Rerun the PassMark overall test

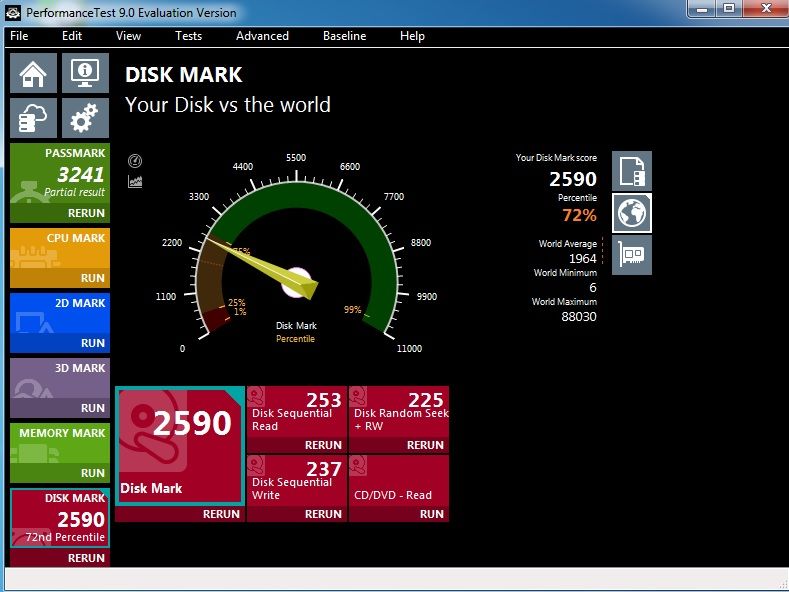click(86, 214)
